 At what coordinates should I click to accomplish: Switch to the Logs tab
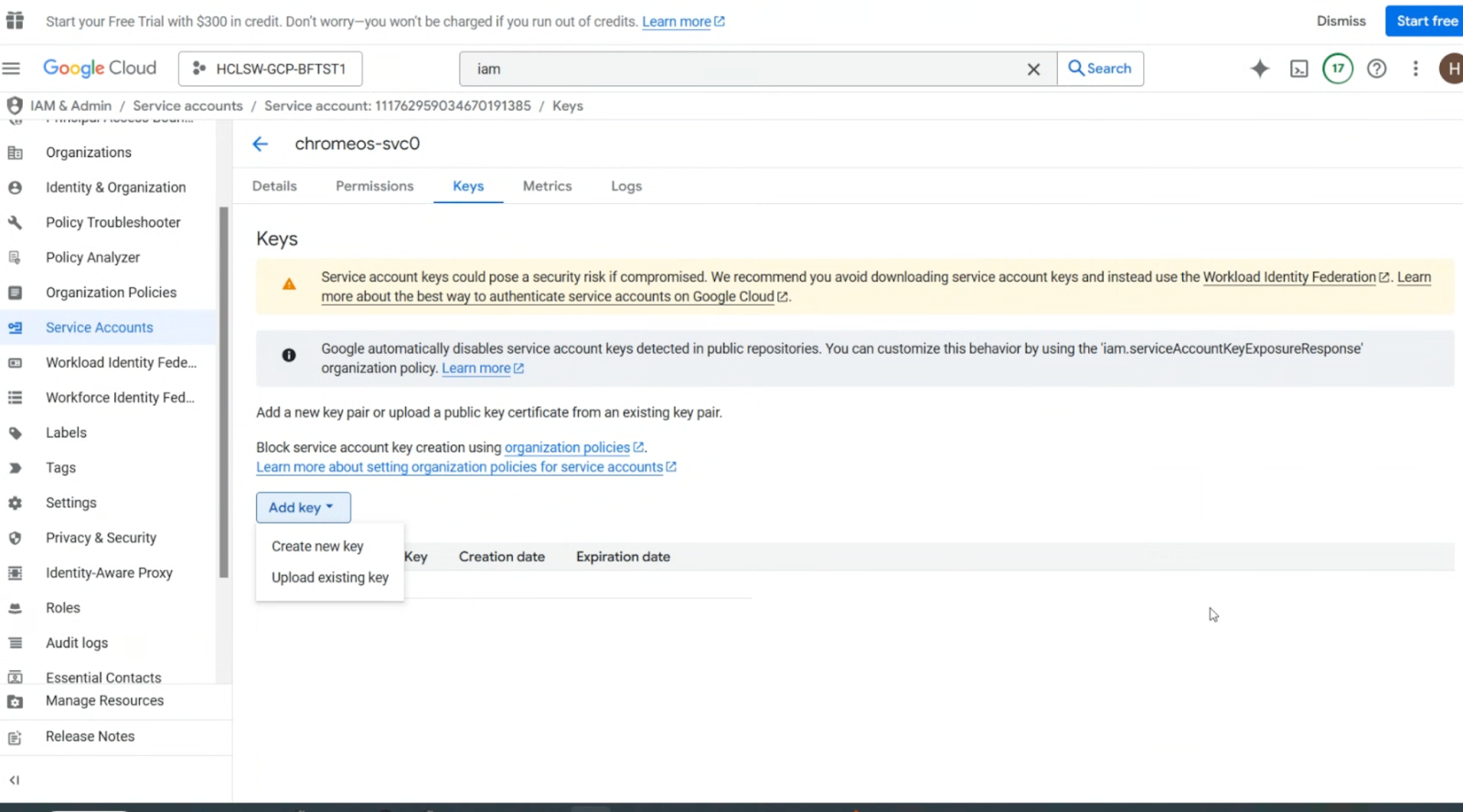tap(626, 186)
